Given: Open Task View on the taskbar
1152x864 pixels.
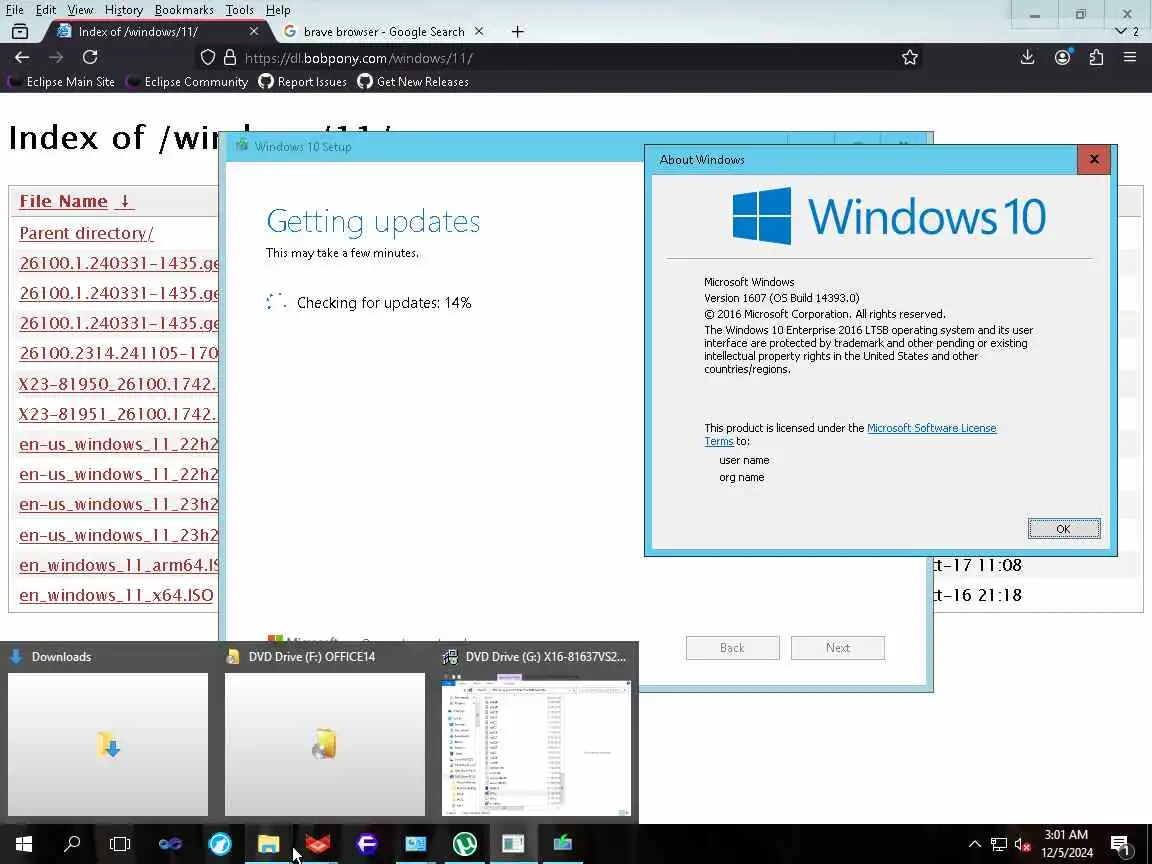Looking at the screenshot, I should [120, 843].
